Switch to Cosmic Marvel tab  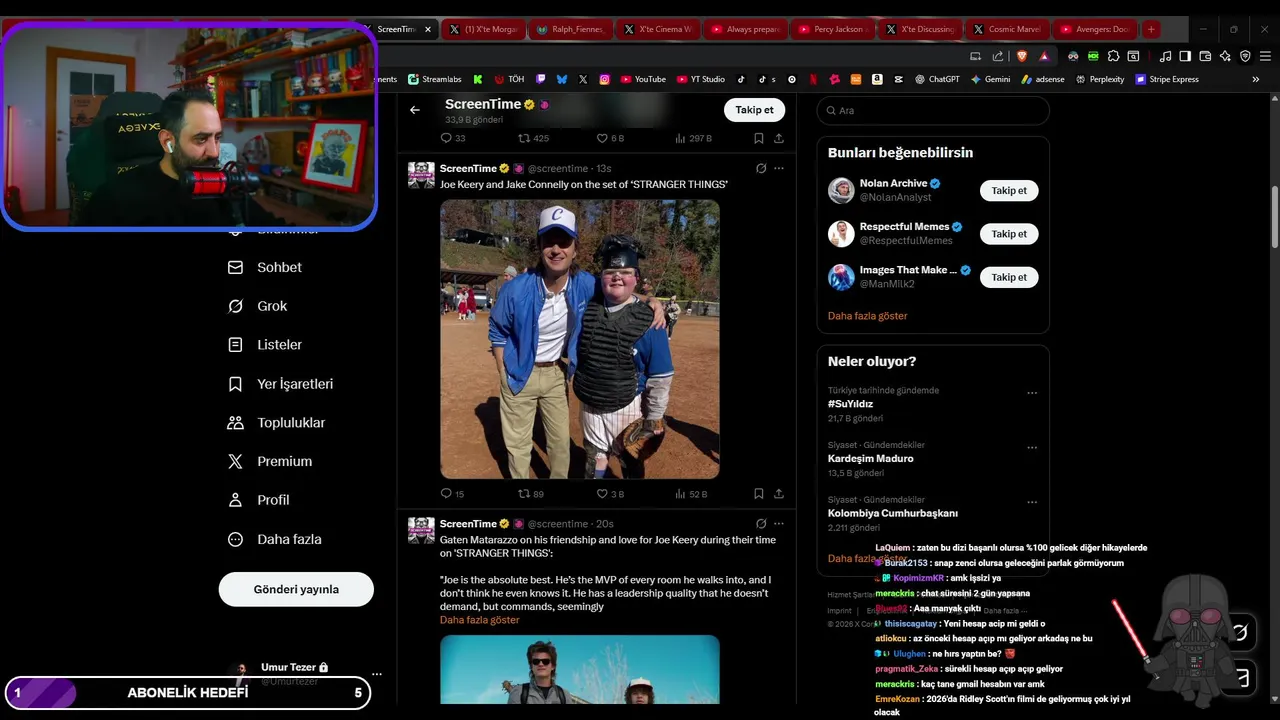point(1006,29)
